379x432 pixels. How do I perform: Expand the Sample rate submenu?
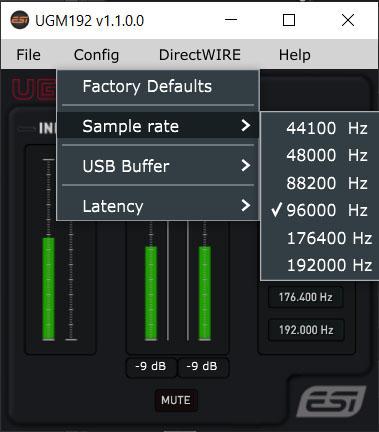[x=158, y=126]
